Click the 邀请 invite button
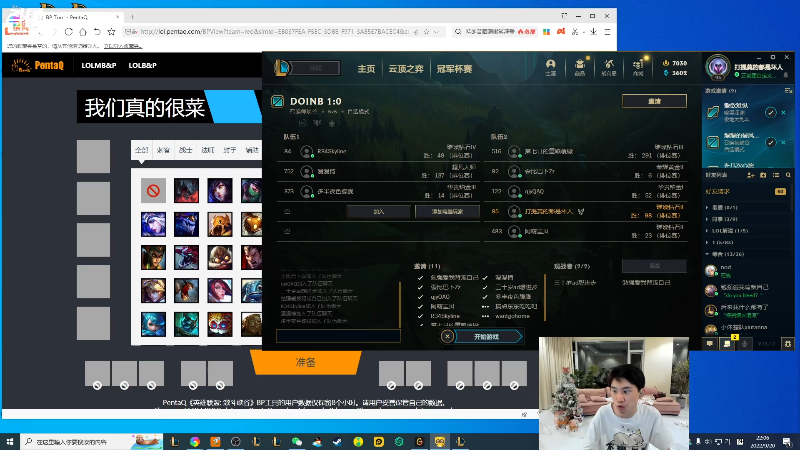This screenshot has width=800, height=450. 654,101
